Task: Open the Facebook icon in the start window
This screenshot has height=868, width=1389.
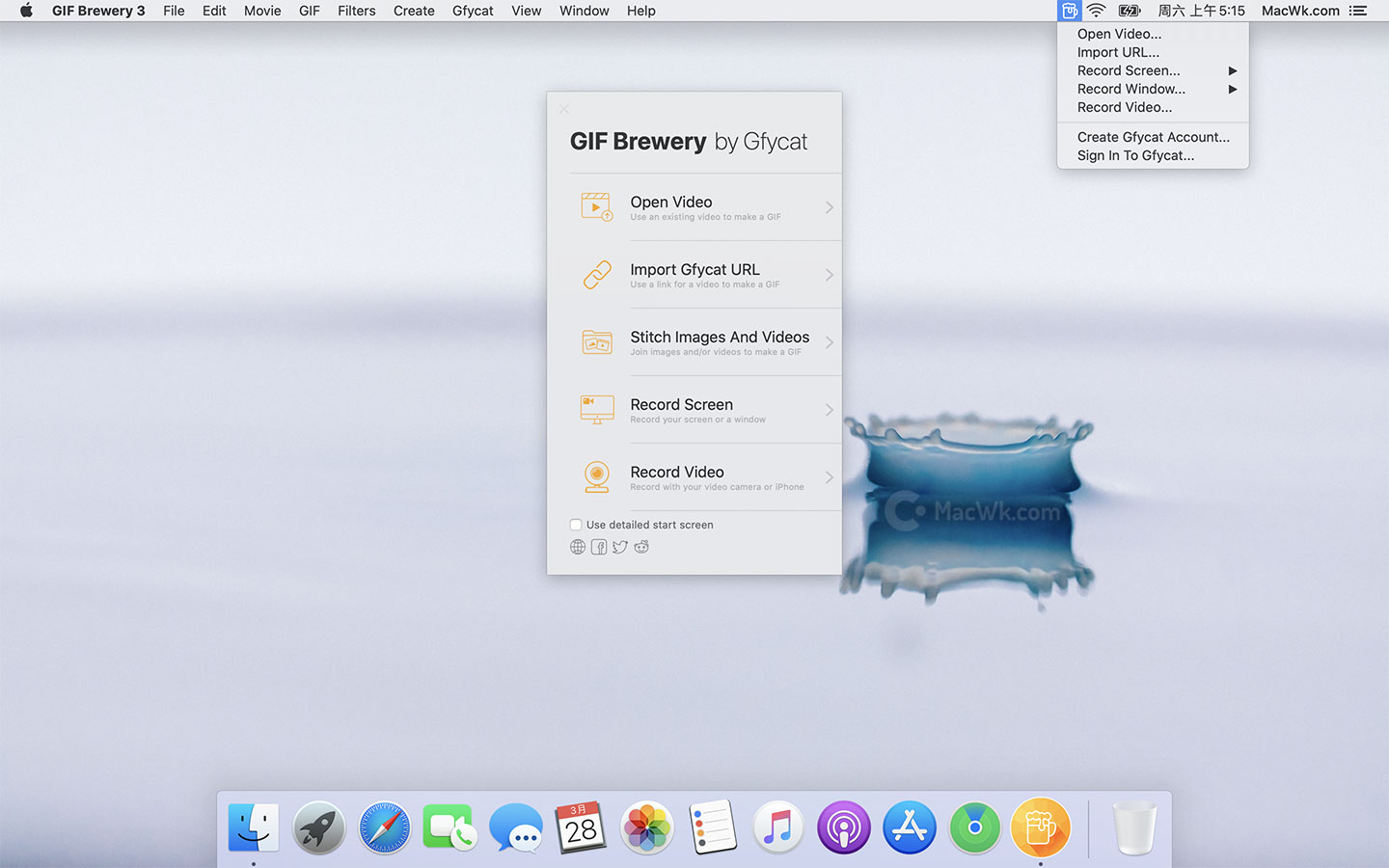Action: click(x=599, y=547)
